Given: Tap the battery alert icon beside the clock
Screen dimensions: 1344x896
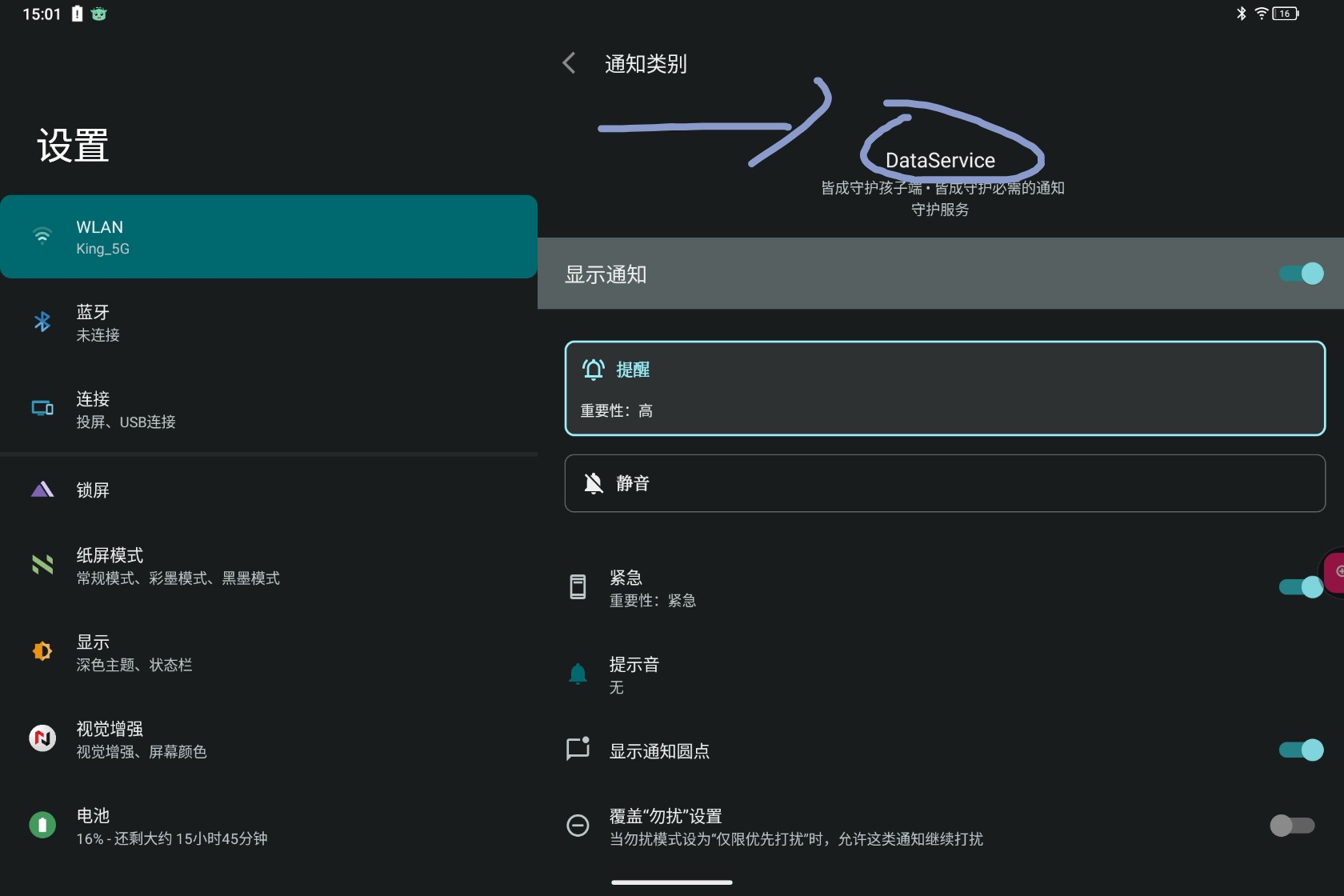Looking at the screenshot, I should [77, 14].
